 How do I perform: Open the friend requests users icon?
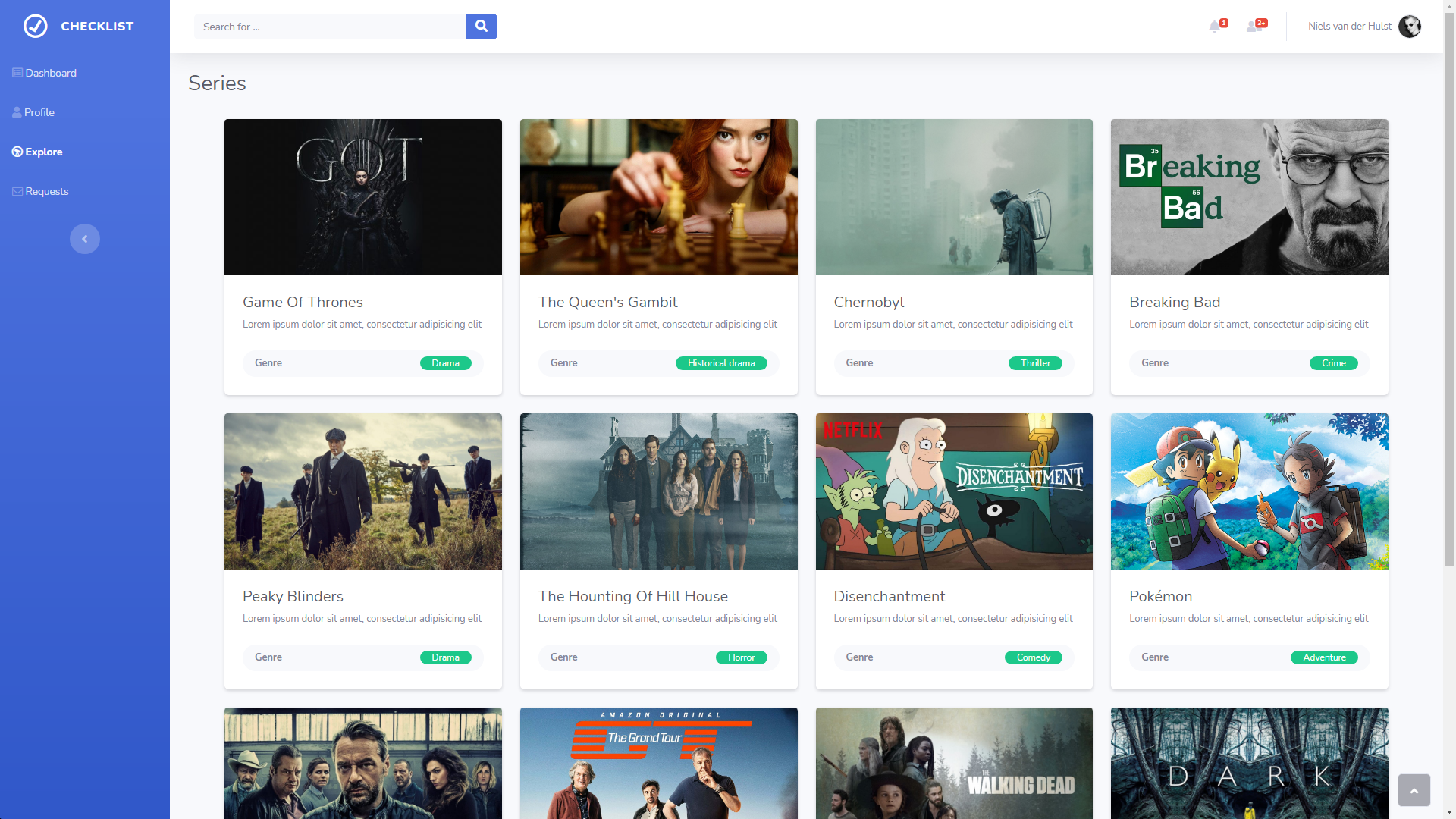click(1253, 27)
